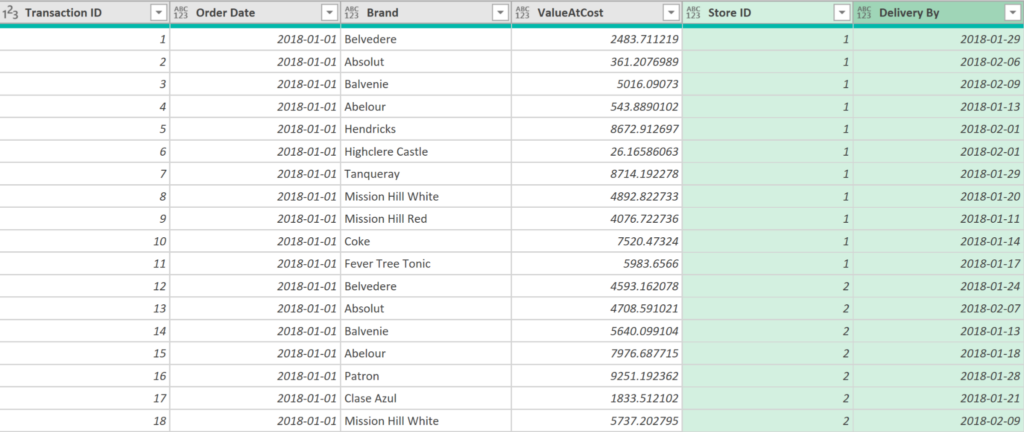Click the Brand cell 'Coke'

coord(426,241)
